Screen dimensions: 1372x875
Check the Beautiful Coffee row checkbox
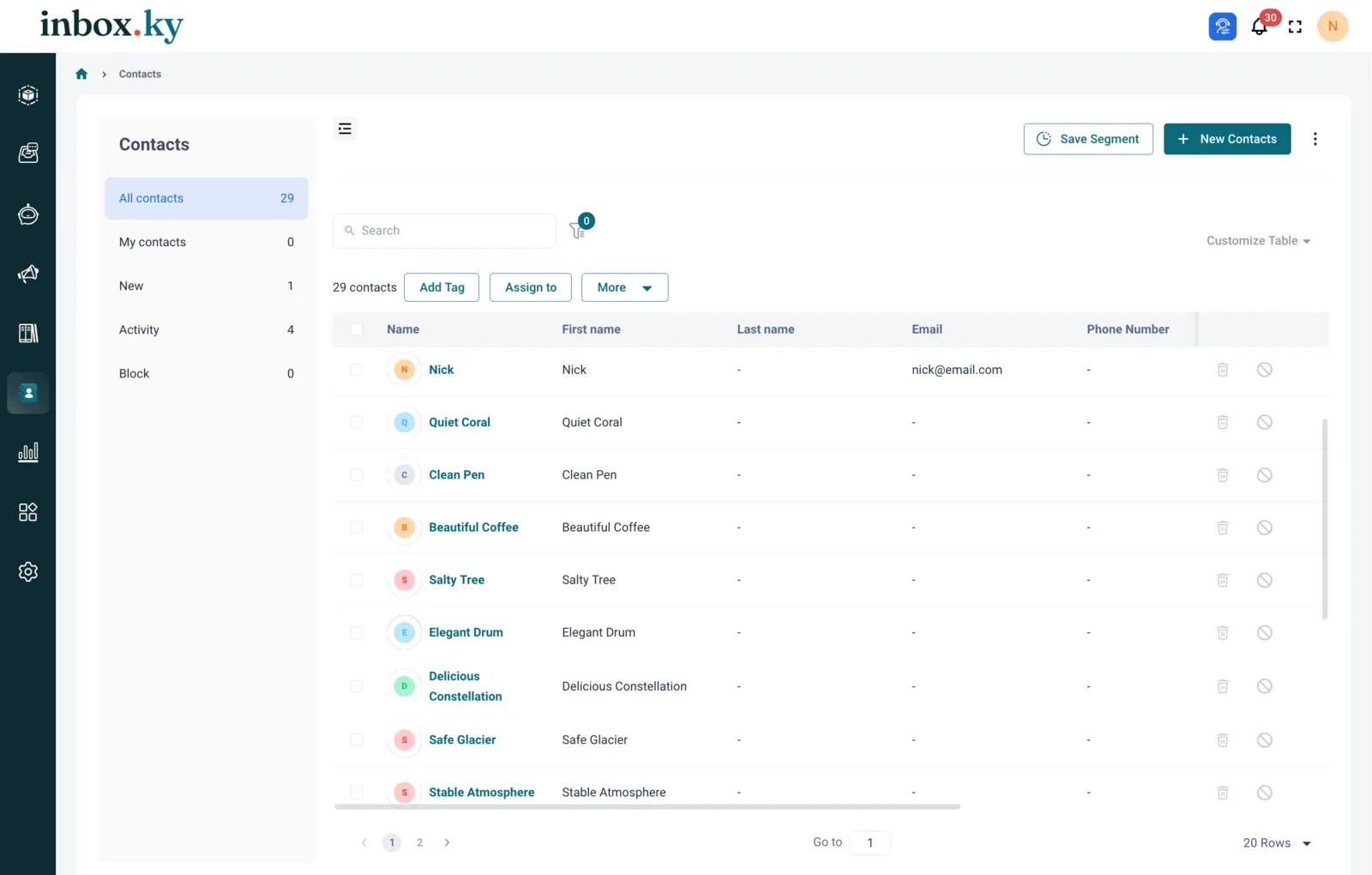pos(357,528)
